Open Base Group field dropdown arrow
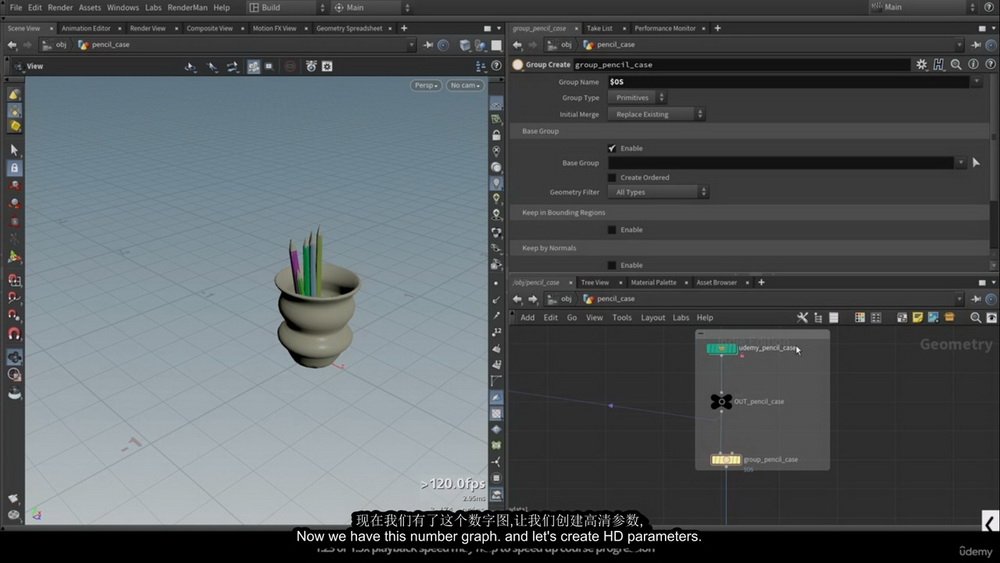 pyautogui.click(x=960, y=163)
